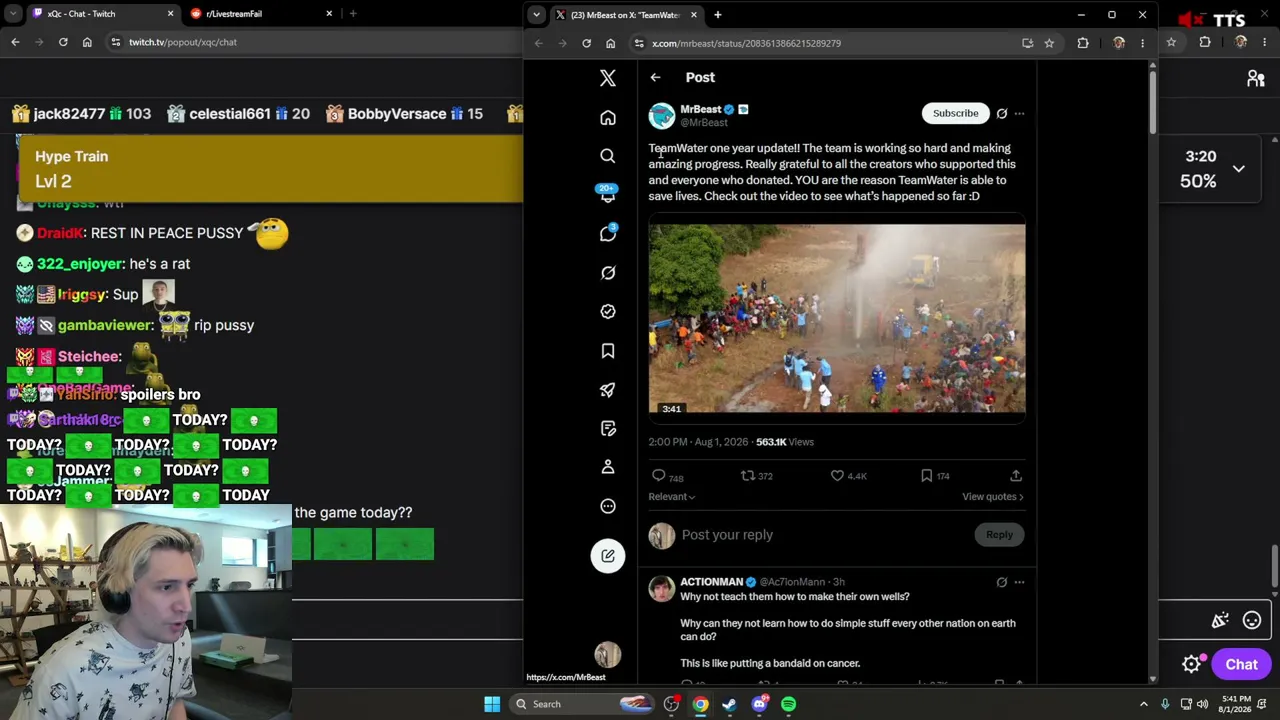Image resolution: width=1280 pixels, height=720 pixels.
Task: Open X direct messages chat icon
Action: 608,234
